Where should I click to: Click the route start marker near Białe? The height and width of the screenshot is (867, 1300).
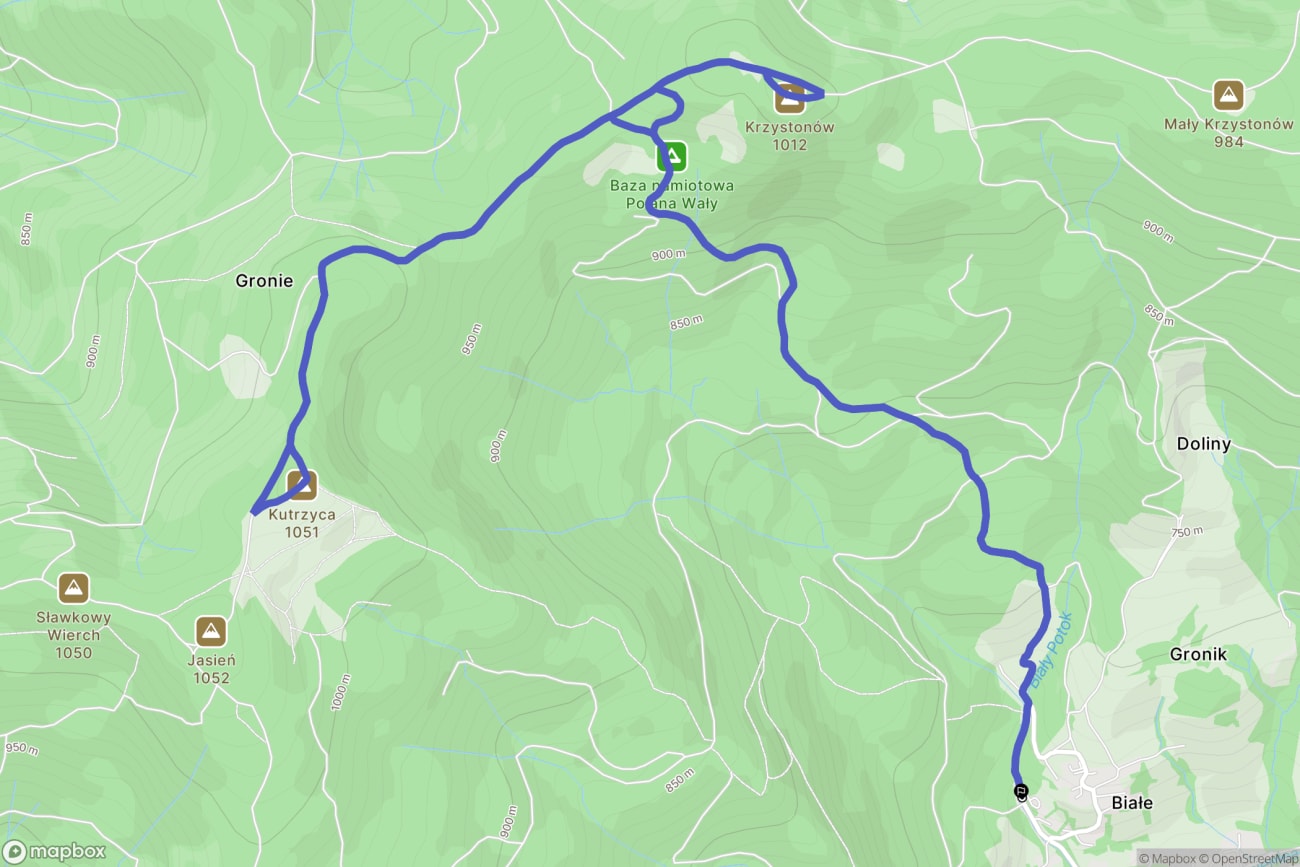pos(1021,793)
